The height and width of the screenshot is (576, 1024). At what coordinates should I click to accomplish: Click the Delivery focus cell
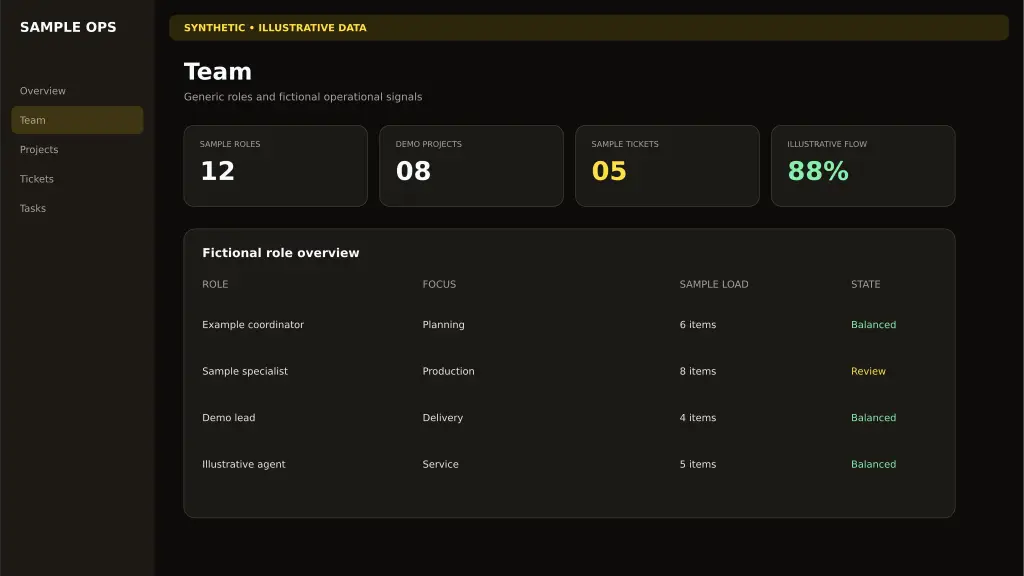[442, 417]
